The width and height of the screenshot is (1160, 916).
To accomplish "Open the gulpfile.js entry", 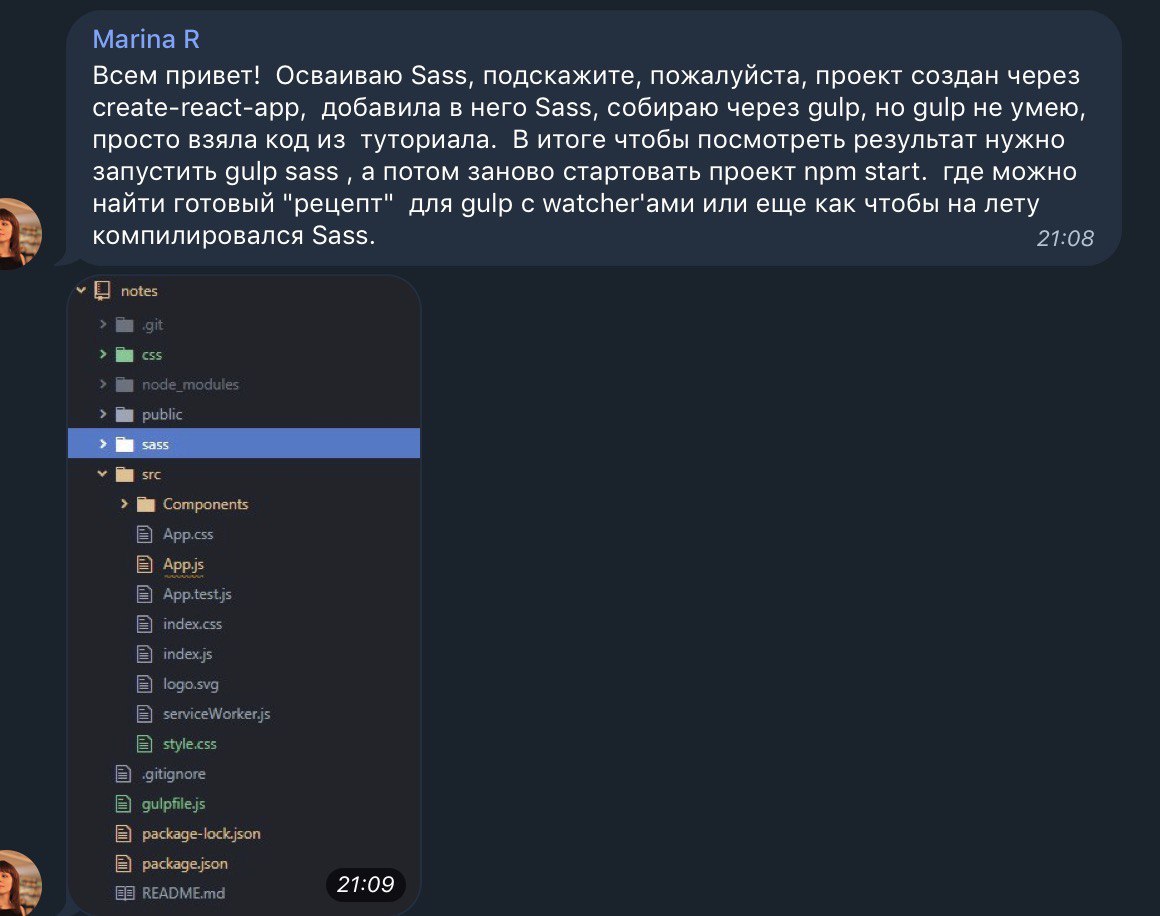I will coord(174,804).
